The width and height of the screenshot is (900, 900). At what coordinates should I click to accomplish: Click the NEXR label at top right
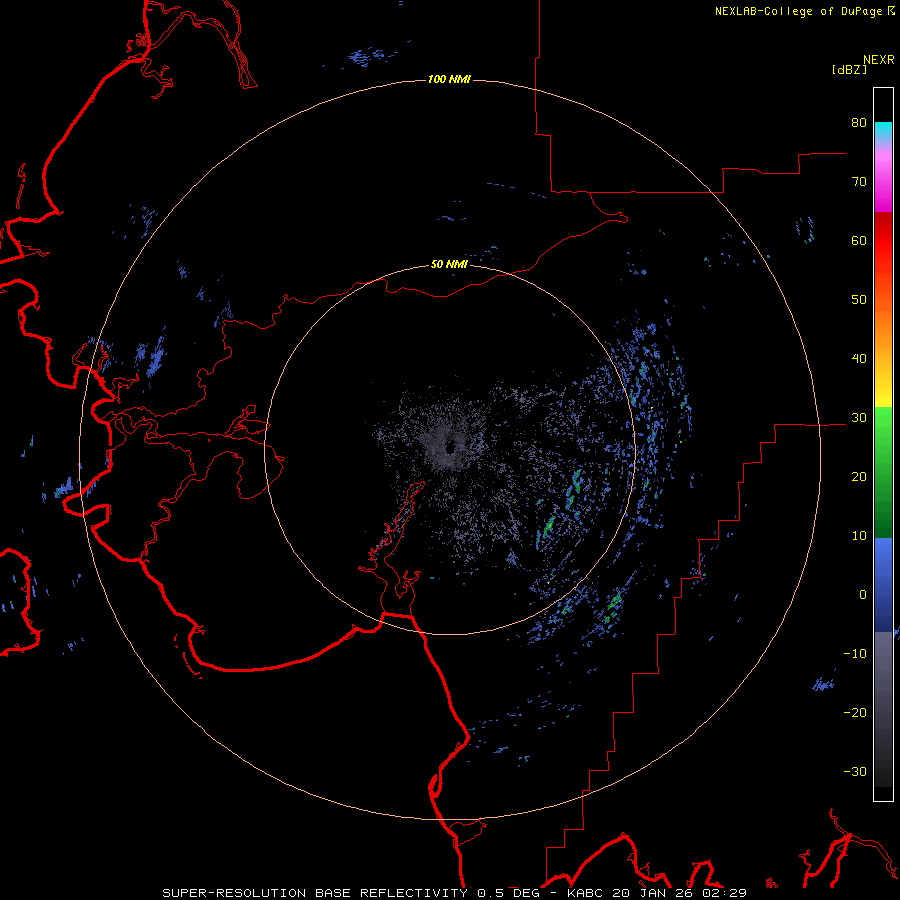[x=879, y=60]
